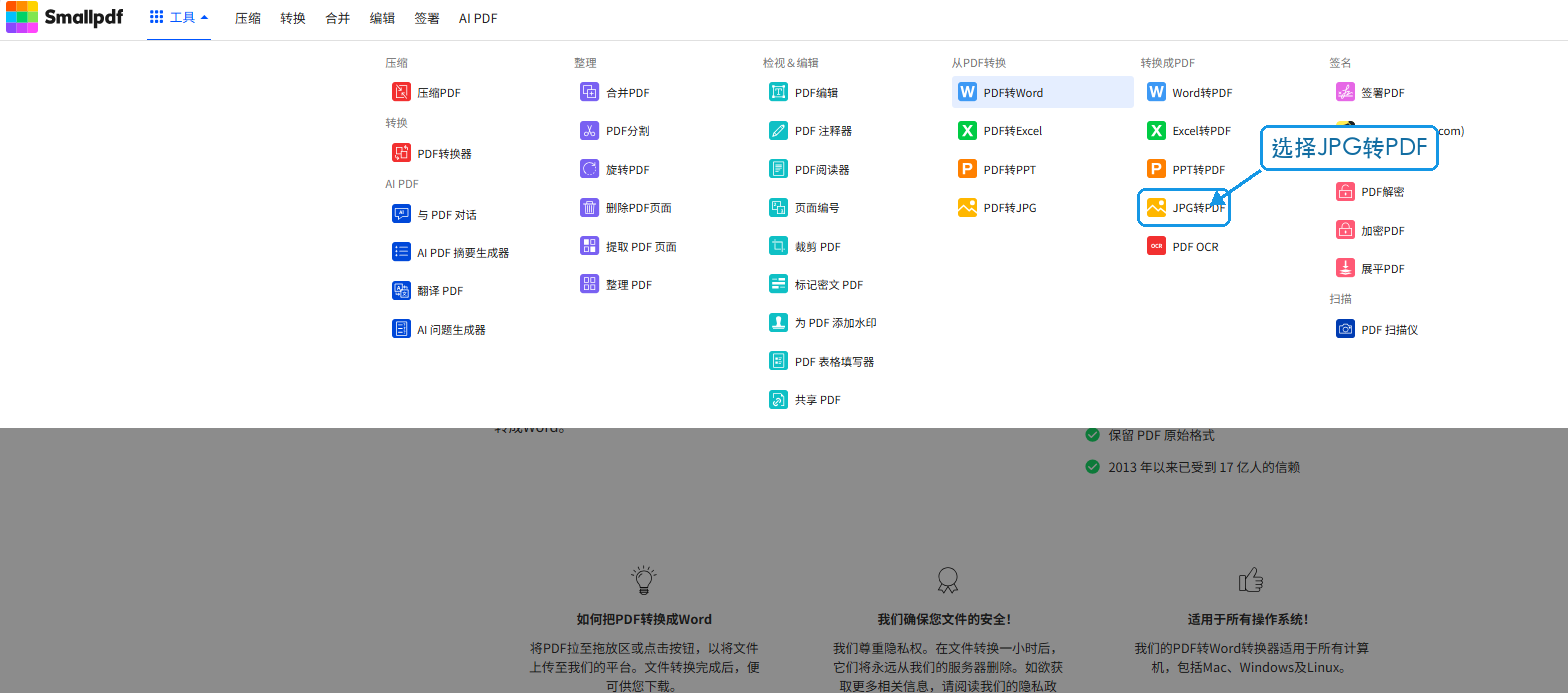Screen dimensions: 1568x693
Task: Open the AI PDF menu item
Action: tap(478, 18)
